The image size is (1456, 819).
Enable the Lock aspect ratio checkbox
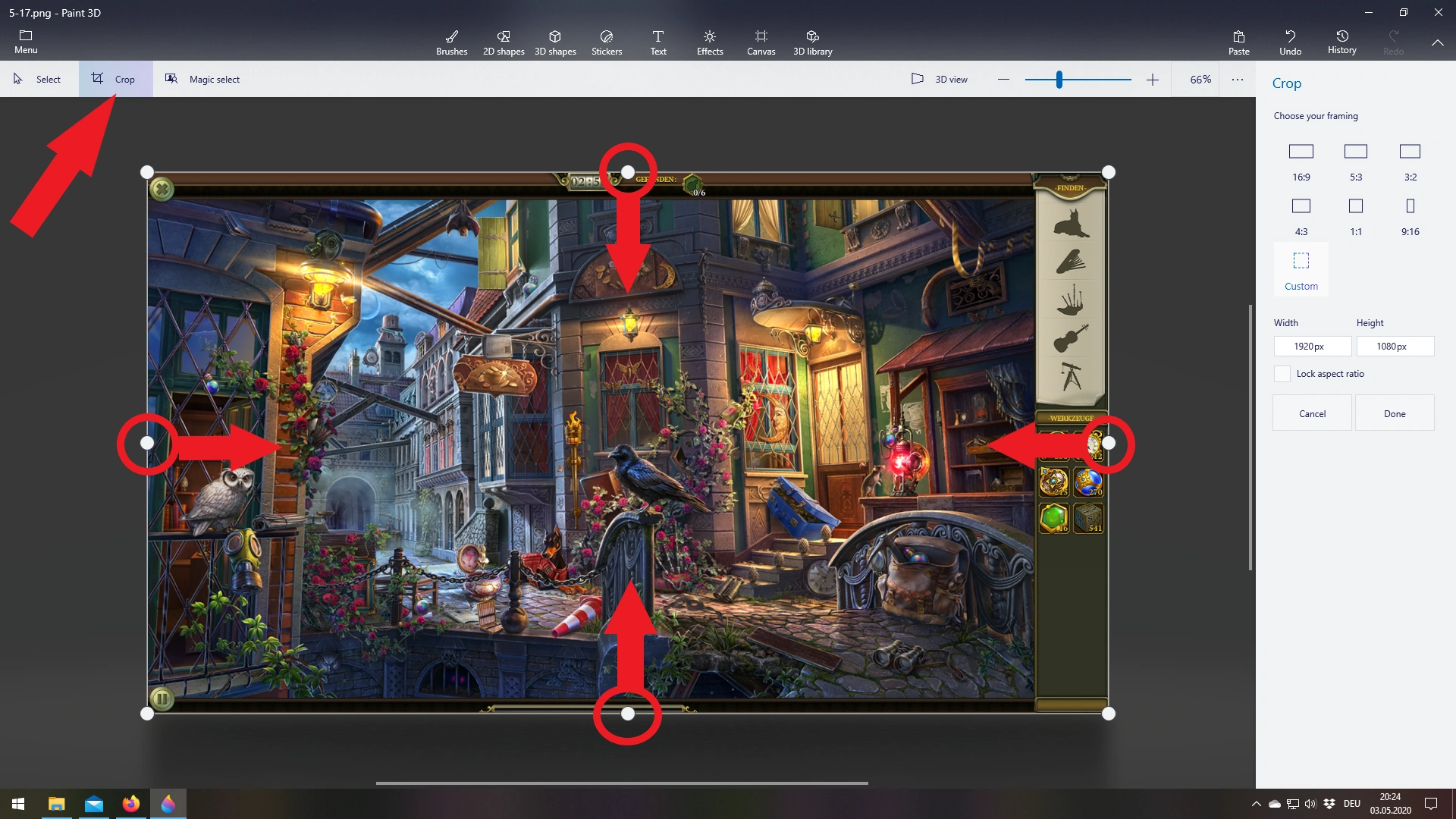tap(1282, 374)
